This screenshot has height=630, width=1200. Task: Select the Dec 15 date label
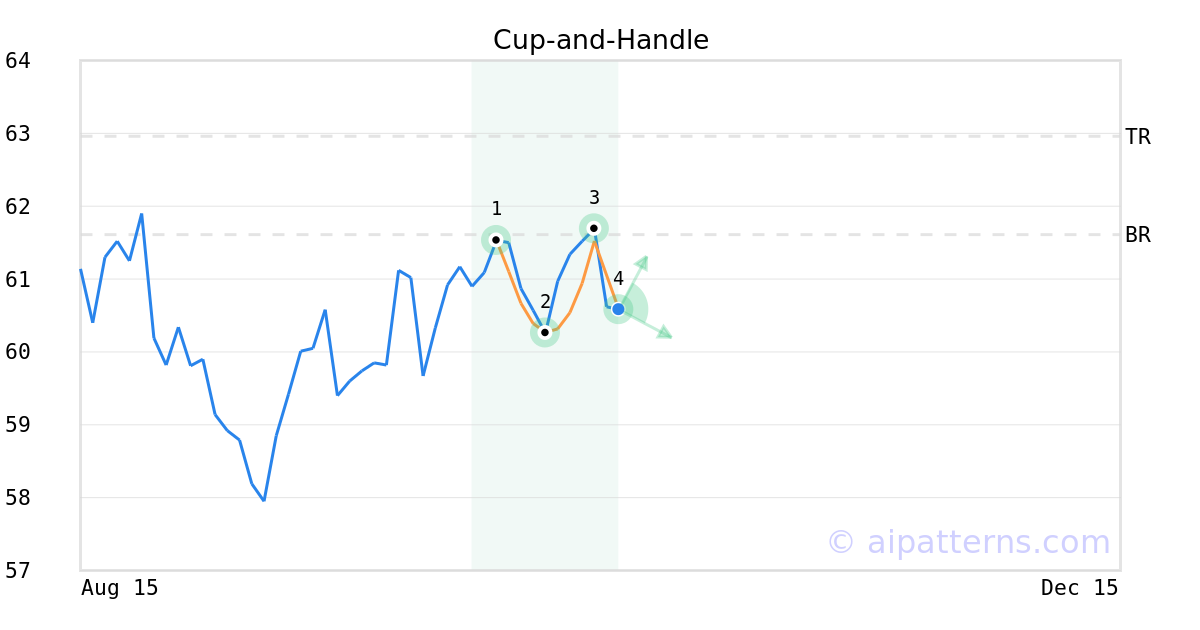(x=1079, y=588)
